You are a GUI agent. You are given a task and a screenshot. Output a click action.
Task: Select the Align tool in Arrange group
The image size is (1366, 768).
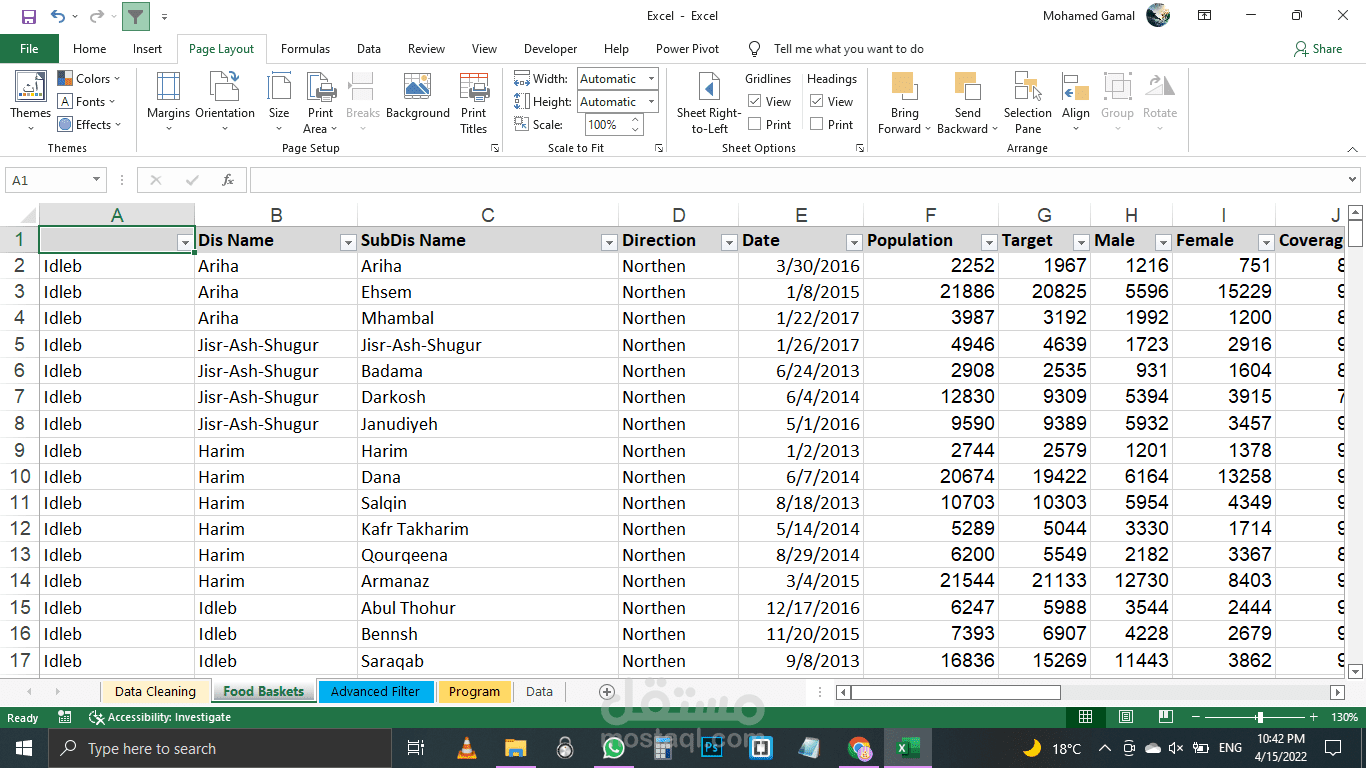tap(1075, 100)
